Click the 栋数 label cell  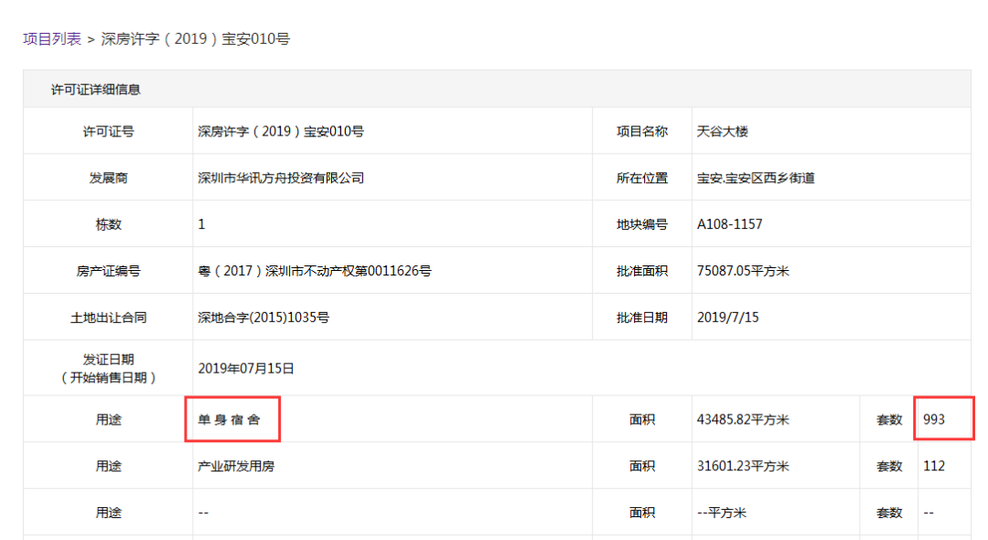pyautogui.click(x=108, y=224)
